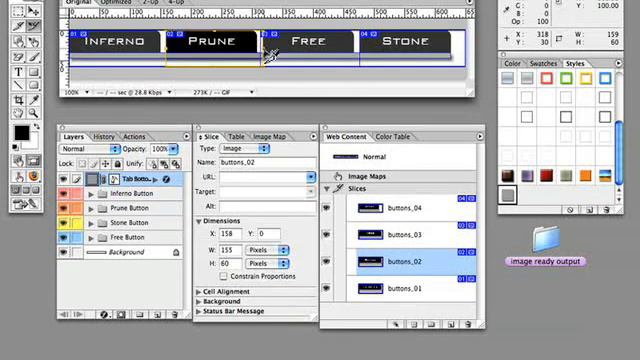640x360 pixels.
Task: Hide the Stone Button layer set
Action: tap(64, 223)
